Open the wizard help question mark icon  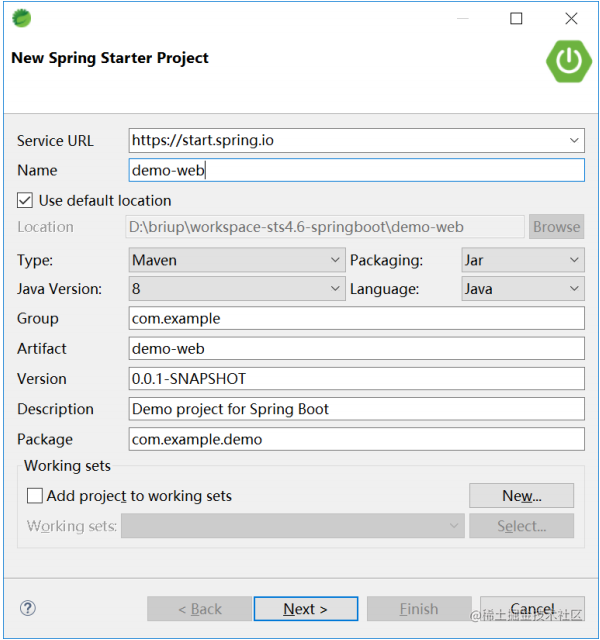tap(28, 608)
